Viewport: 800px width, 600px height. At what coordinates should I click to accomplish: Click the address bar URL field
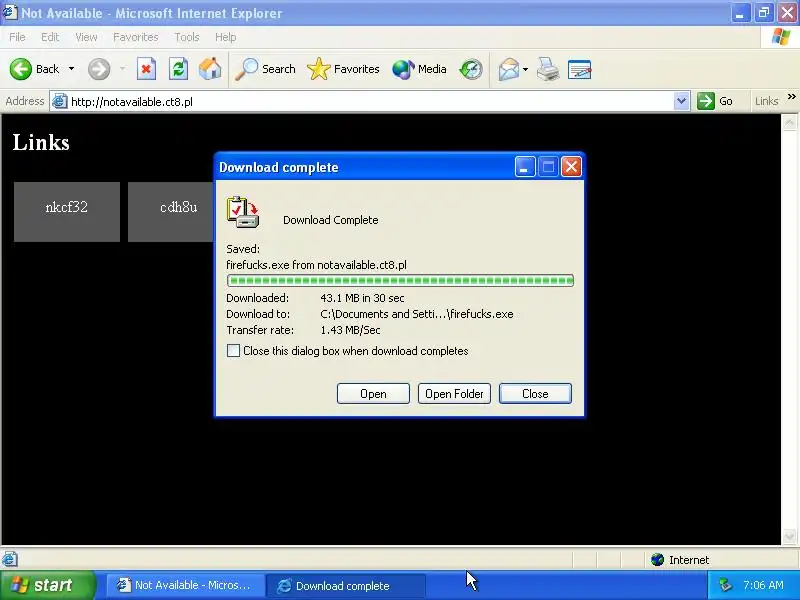coord(370,102)
